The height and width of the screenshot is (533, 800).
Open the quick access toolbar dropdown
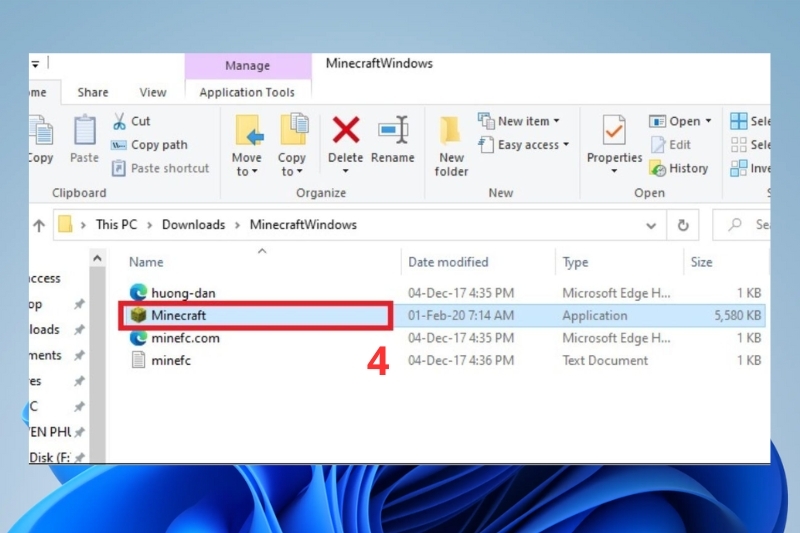35,64
